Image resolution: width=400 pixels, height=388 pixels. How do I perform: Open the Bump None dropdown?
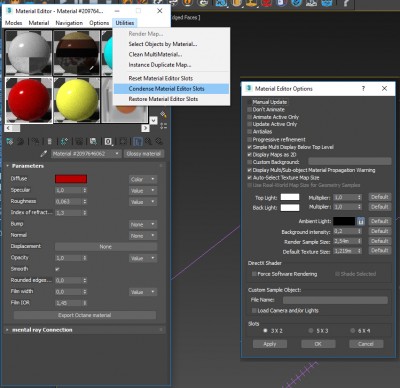143,225
